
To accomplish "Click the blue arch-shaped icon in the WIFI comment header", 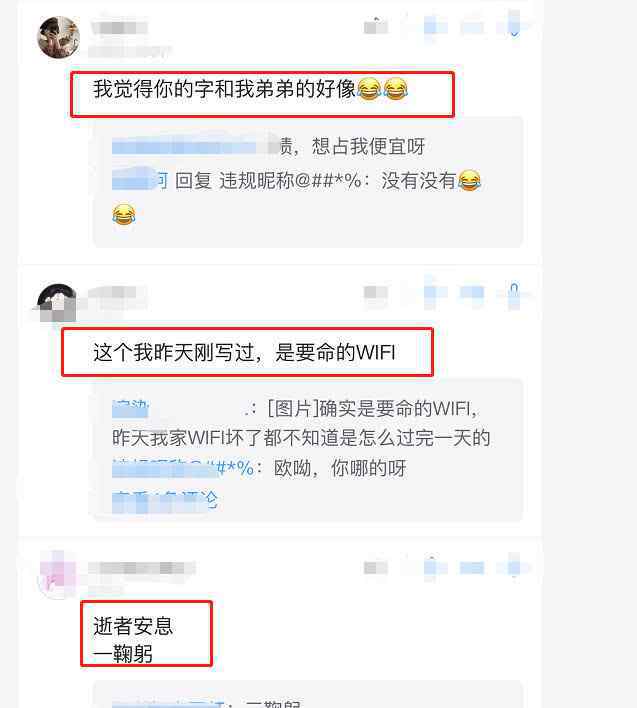I will tap(514, 293).
